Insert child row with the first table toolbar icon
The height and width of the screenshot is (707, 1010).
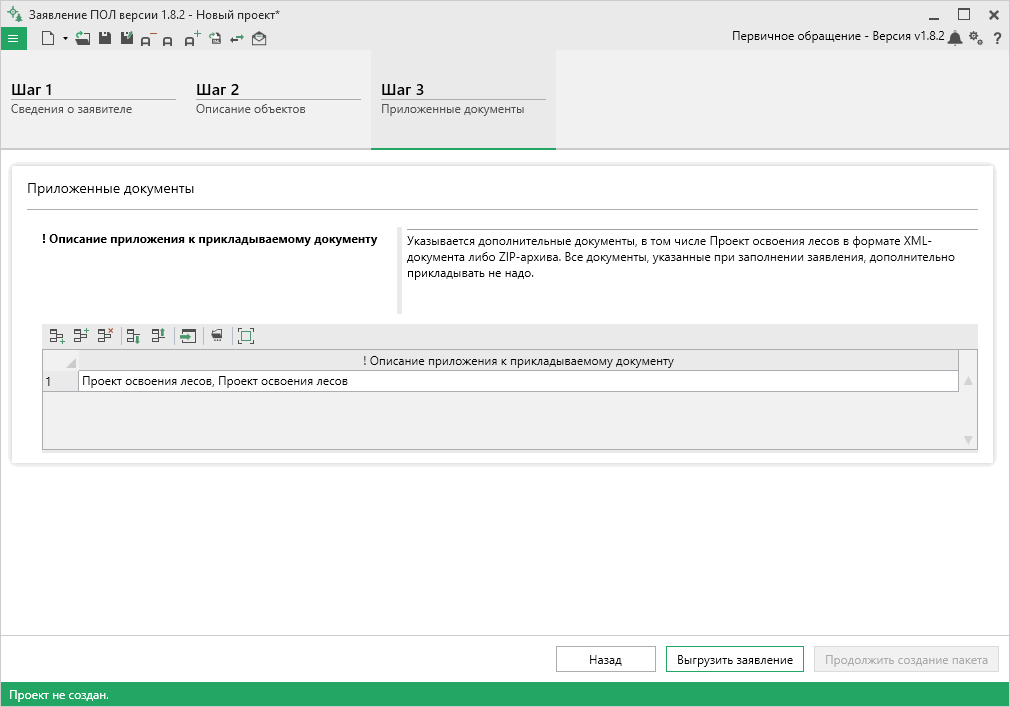click(57, 335)
